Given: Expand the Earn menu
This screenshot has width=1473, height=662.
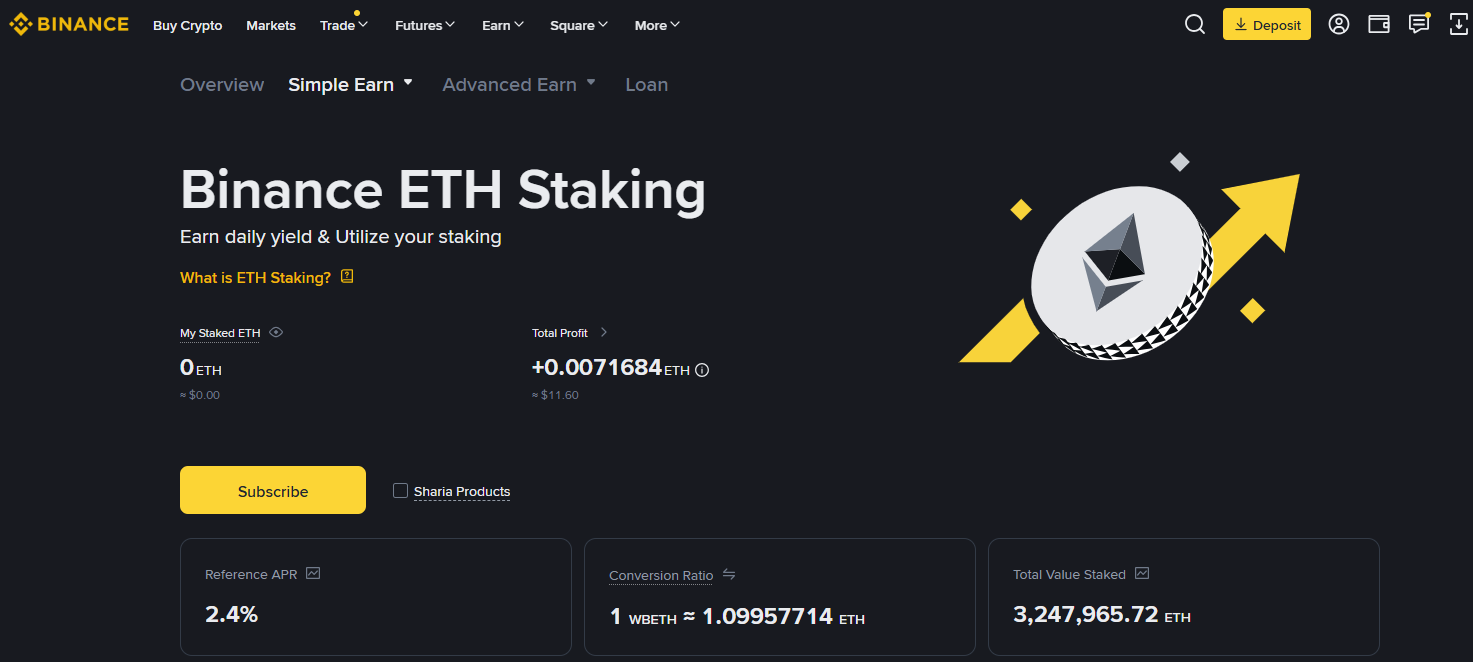Looking at the screenshot, I should pos(503,25).
